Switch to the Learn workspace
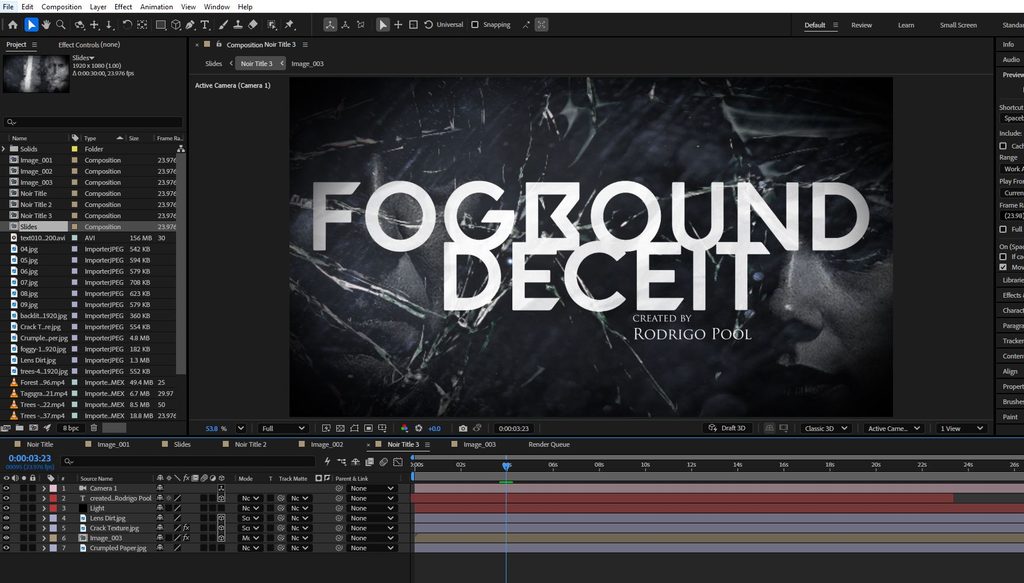The height and width of the screenshot is (583, 1024). (x=906, y=25)
